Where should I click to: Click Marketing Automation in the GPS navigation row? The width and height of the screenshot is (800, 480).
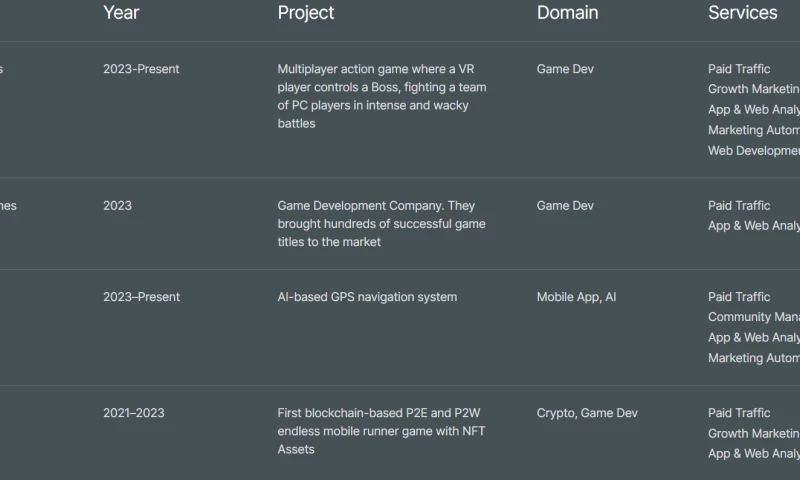[x=754, y=358]
